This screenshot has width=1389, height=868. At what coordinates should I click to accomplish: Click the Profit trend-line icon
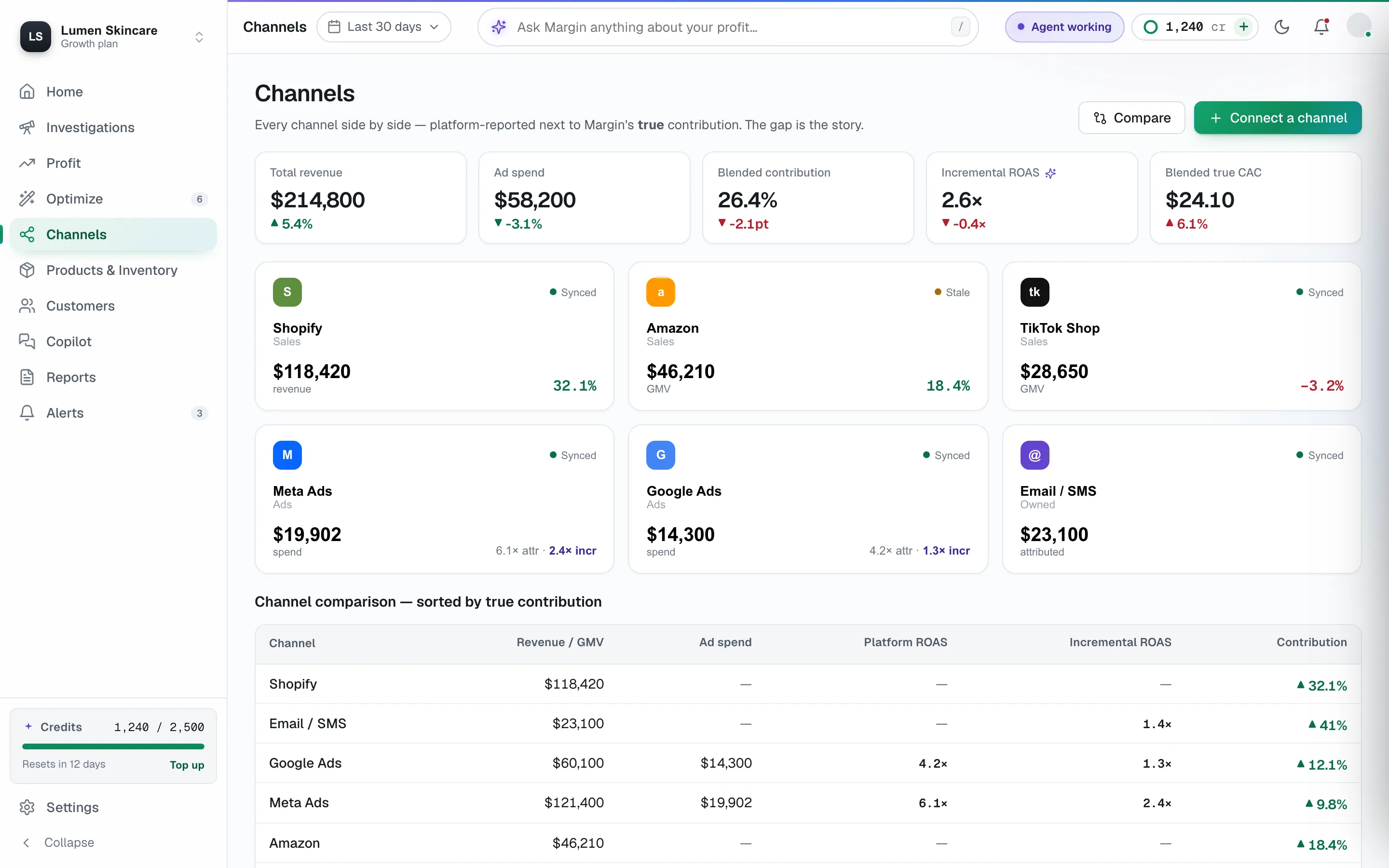[27, 163]
